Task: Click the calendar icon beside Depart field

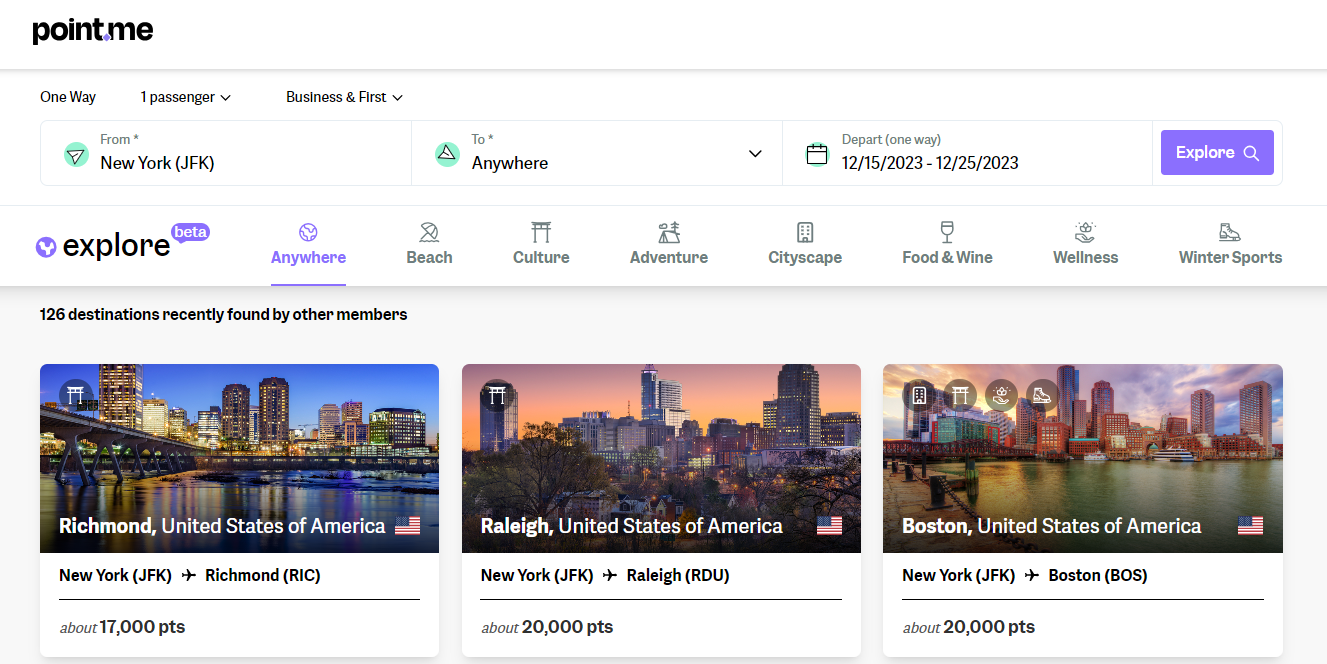Action: (x=817, y=153)
